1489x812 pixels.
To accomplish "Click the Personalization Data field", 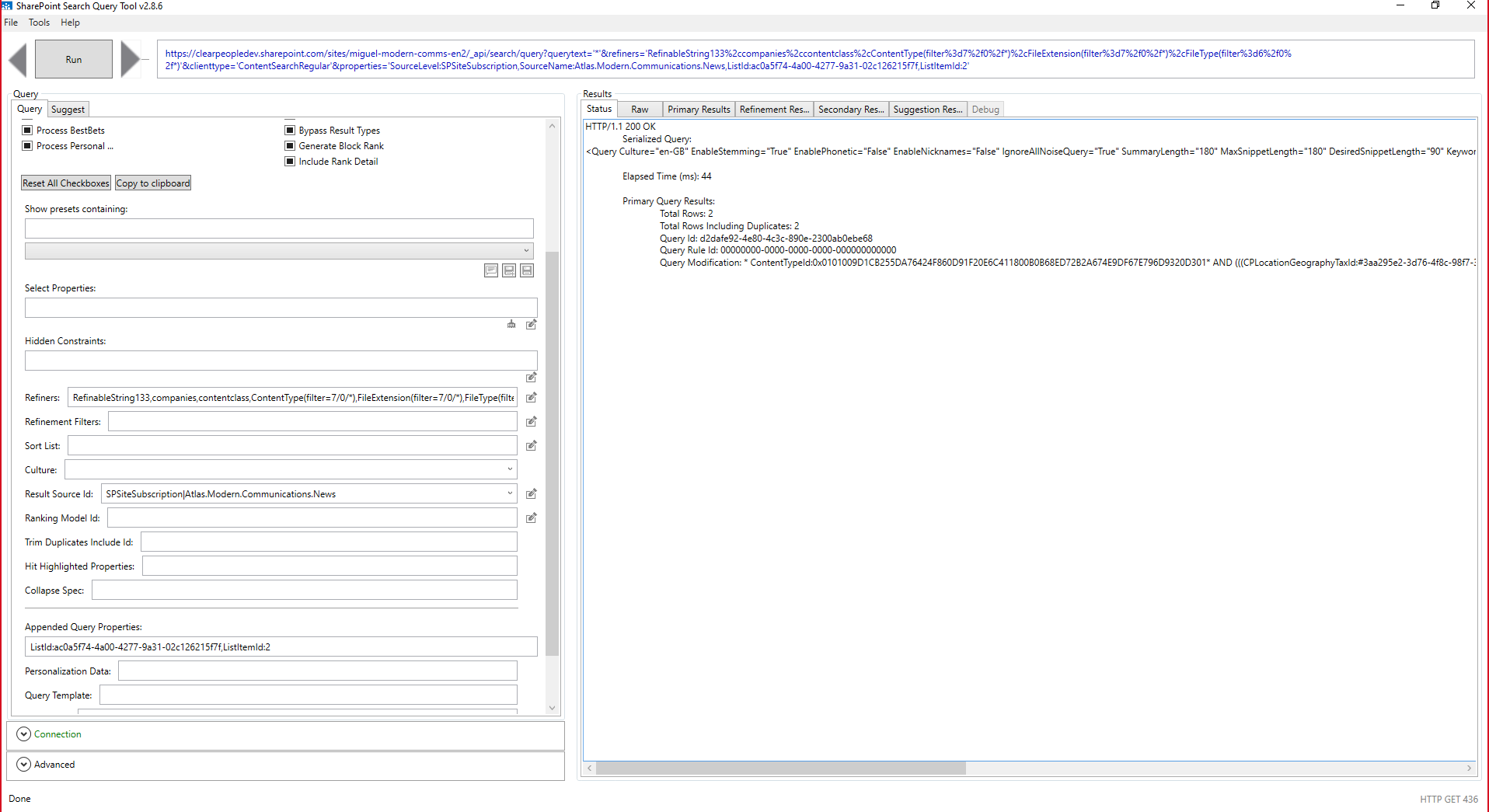I will pos(318,671).
